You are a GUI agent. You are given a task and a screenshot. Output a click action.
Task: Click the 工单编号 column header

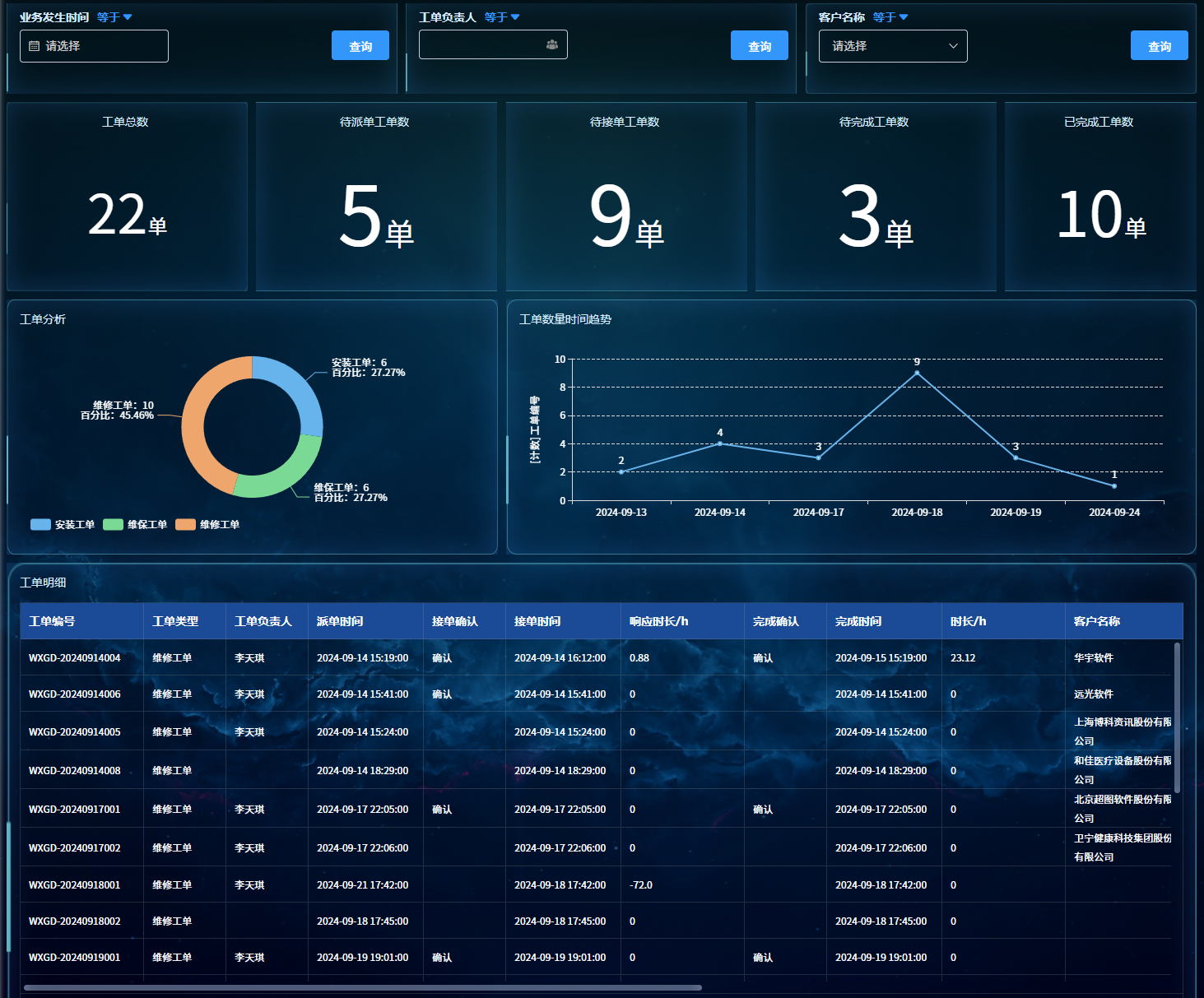[52, 621]
